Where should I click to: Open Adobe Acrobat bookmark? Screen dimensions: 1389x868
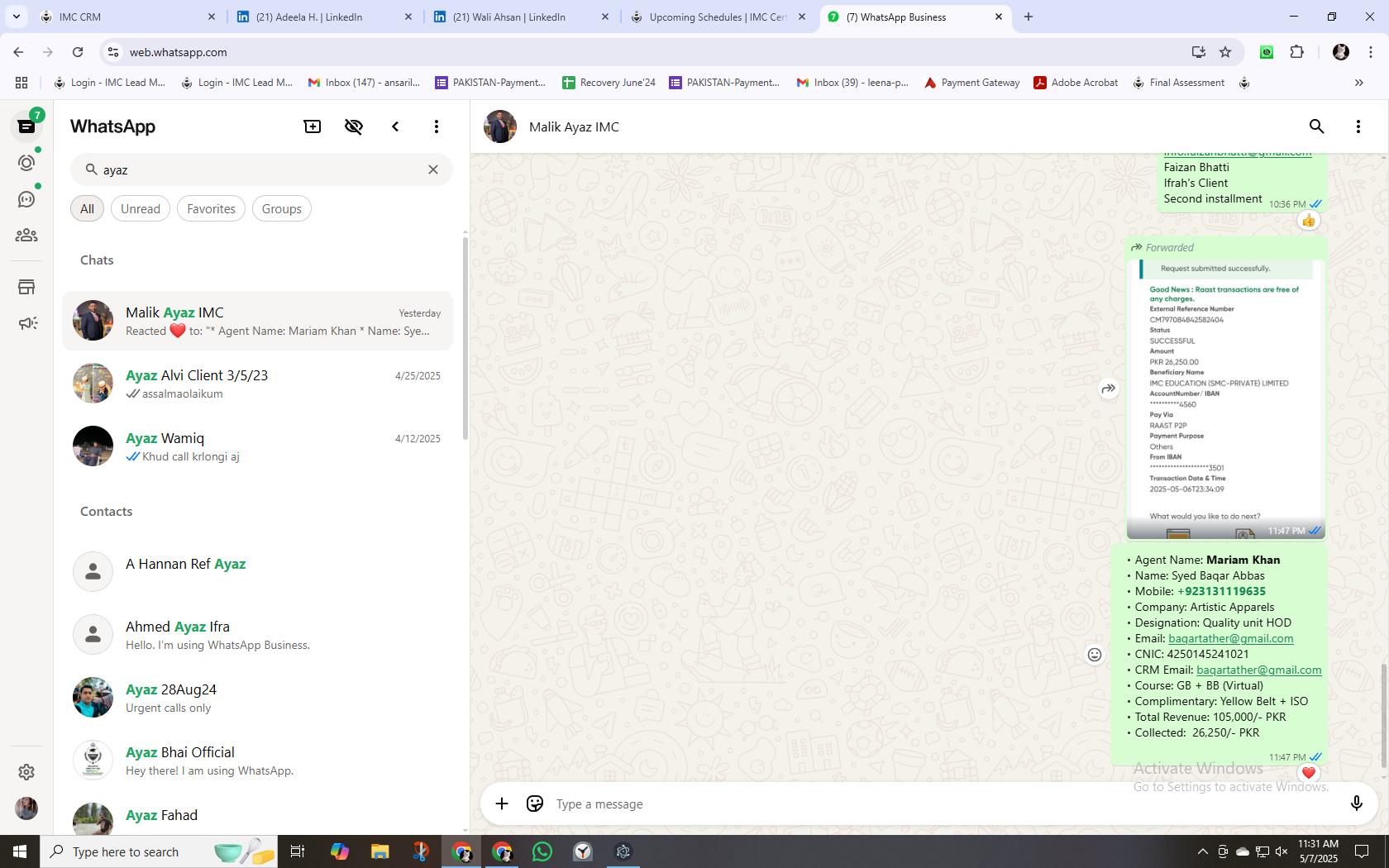point(1076,83)
